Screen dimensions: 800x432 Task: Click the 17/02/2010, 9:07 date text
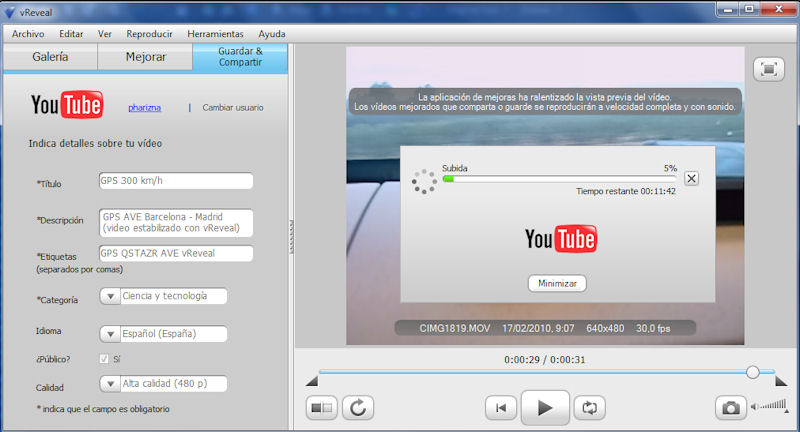pyautogui.click(x=538, y=328)
